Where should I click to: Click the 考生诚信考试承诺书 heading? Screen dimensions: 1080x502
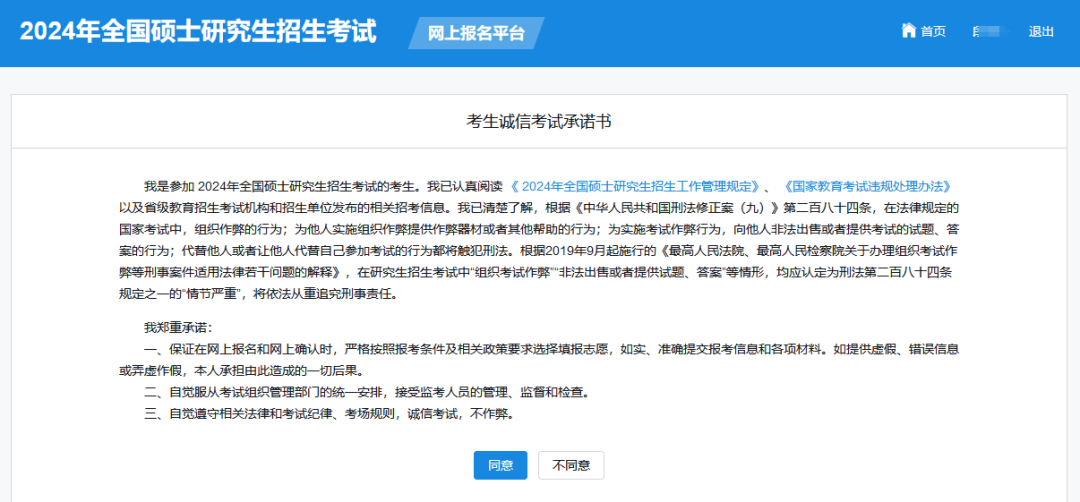coord(539,122)
